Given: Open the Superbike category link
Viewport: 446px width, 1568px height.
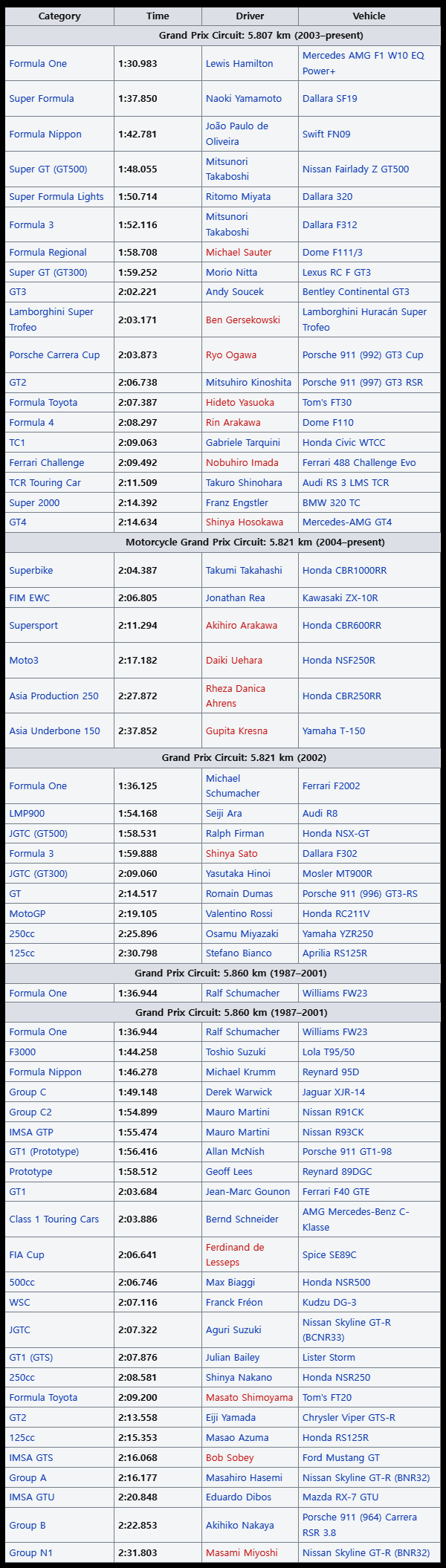Looking at the screenshot, I should pos(31,571).
